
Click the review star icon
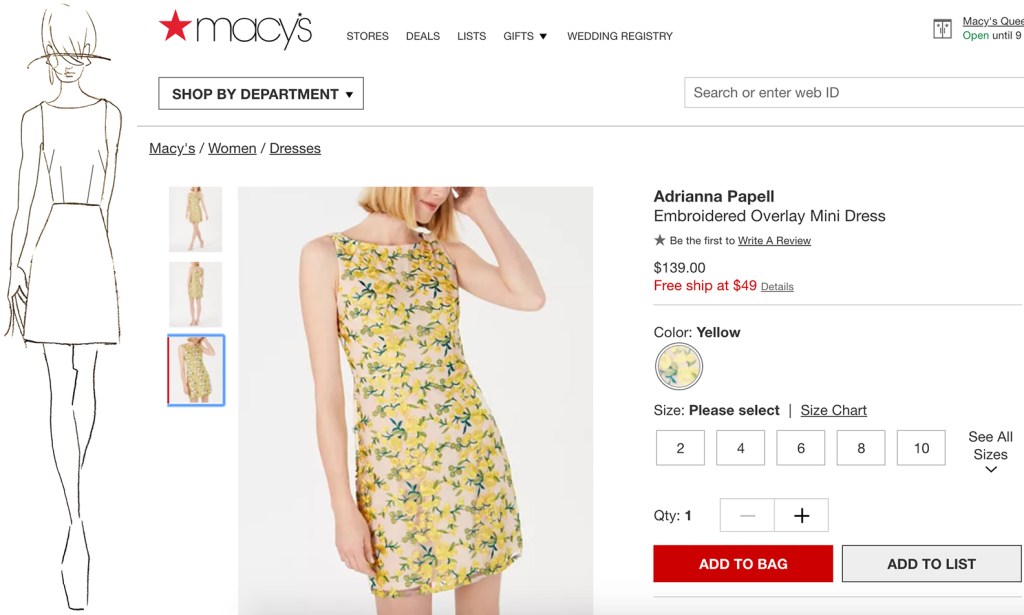tap(660, 240)
